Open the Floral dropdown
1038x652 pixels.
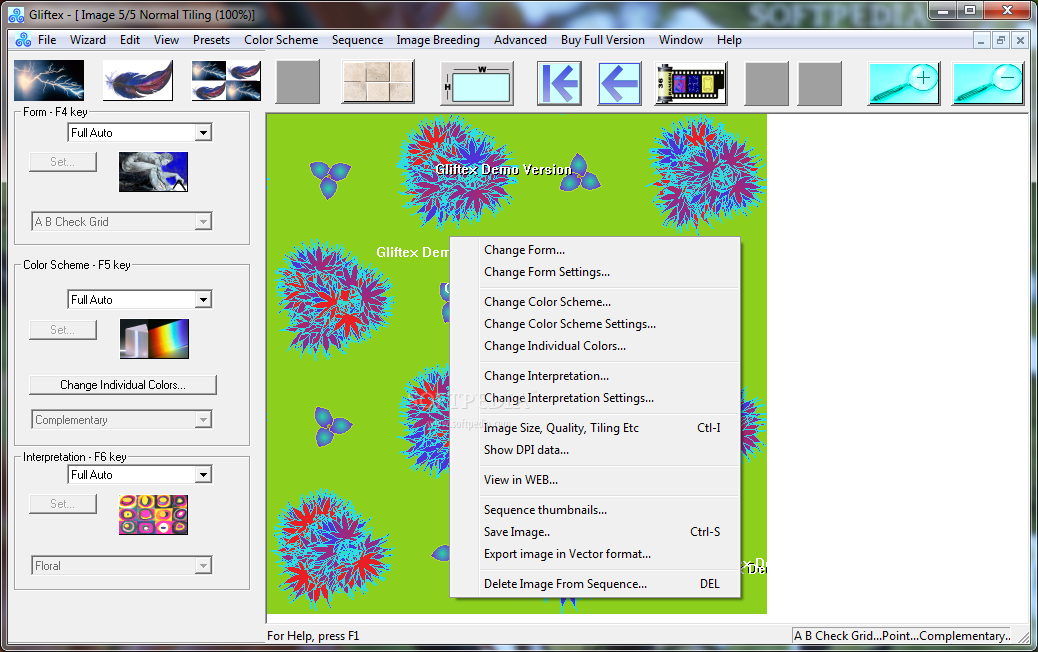pos(122,566)
